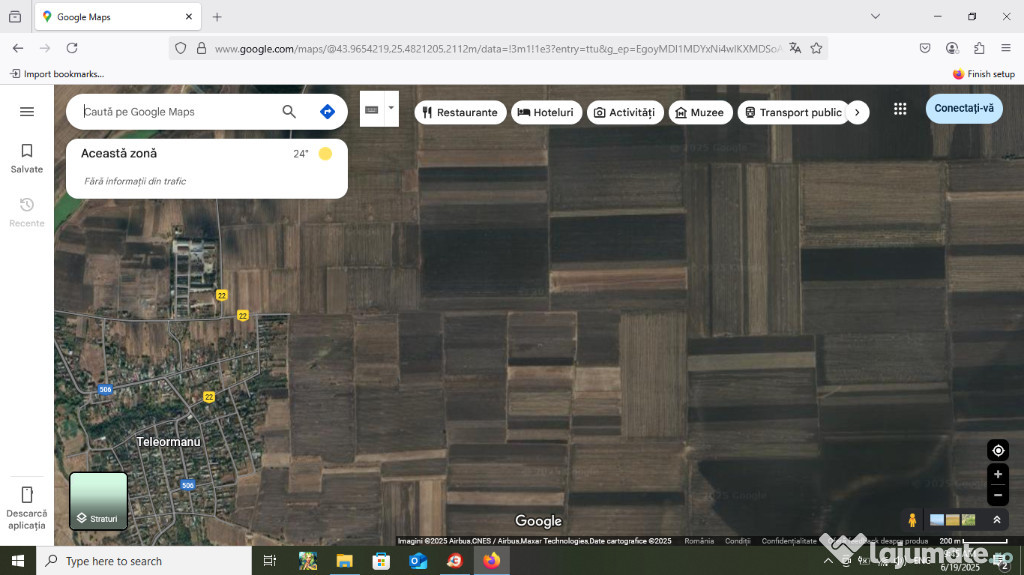The image size is (1024, 575).
Task: Open File Explorer from taskbar
Action: tap(344, 561)
